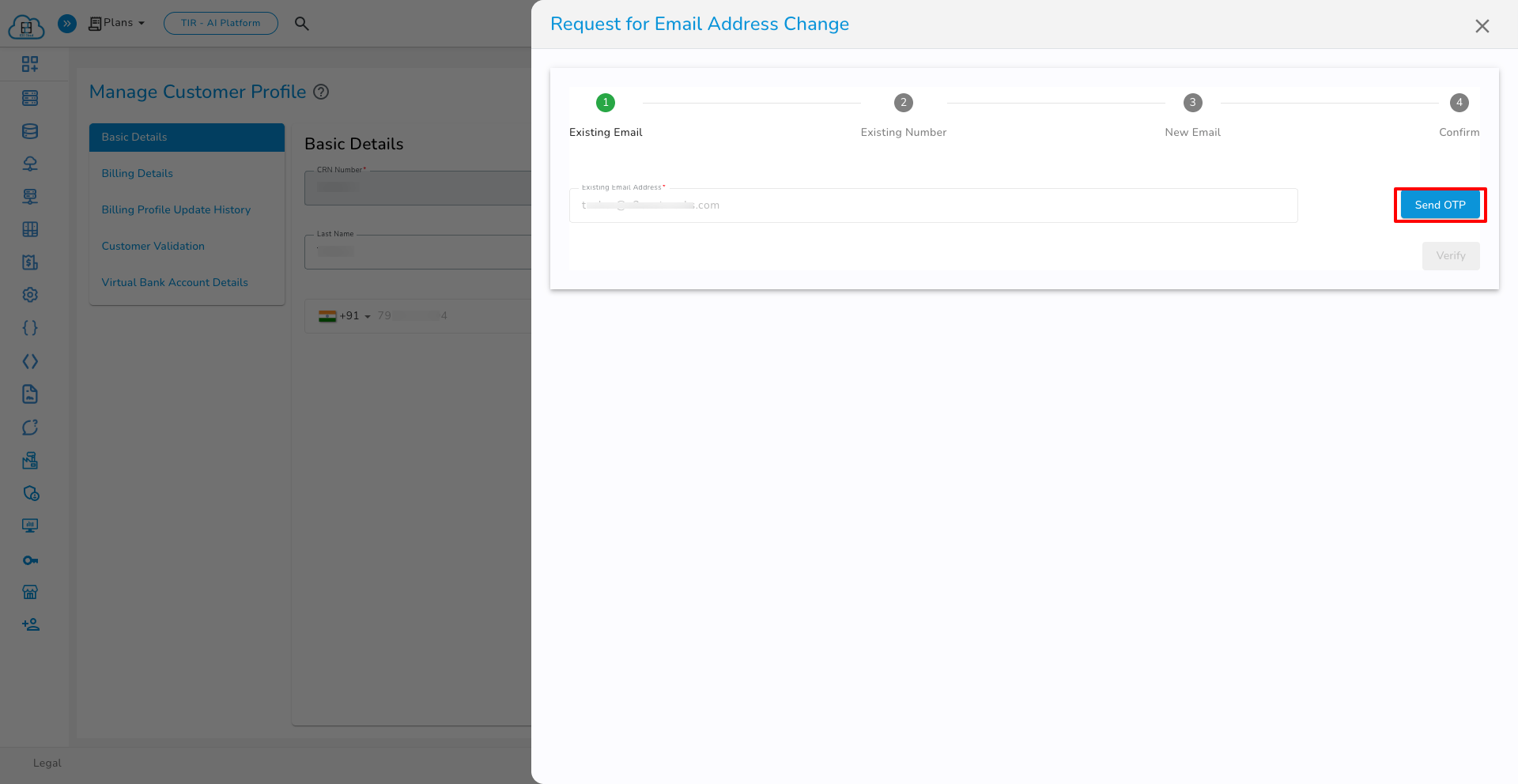
Task: Open the search icon in the top bar
Action: coord(302,24)
